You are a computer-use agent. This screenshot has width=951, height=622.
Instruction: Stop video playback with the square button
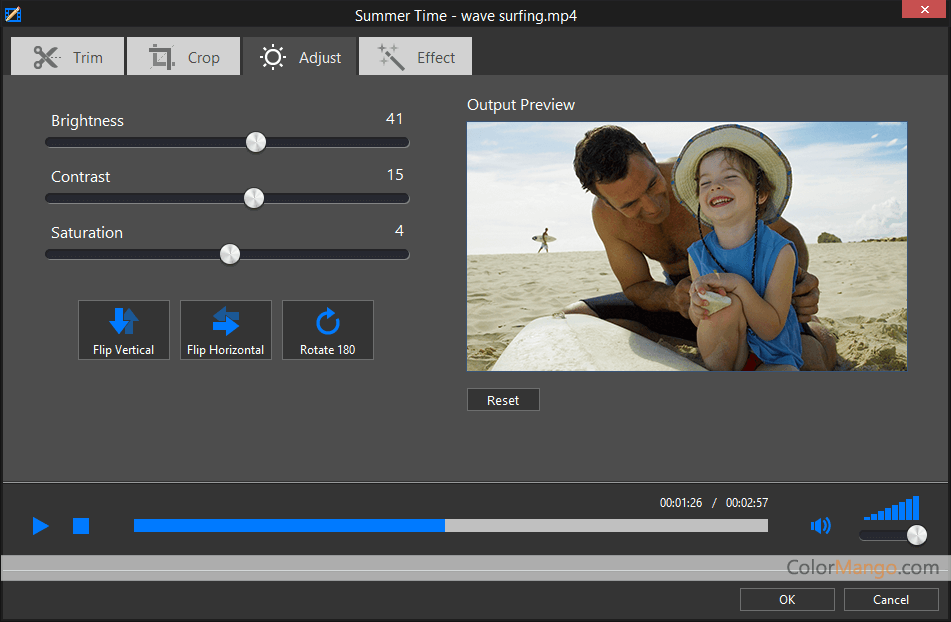[x=81, y=526]
